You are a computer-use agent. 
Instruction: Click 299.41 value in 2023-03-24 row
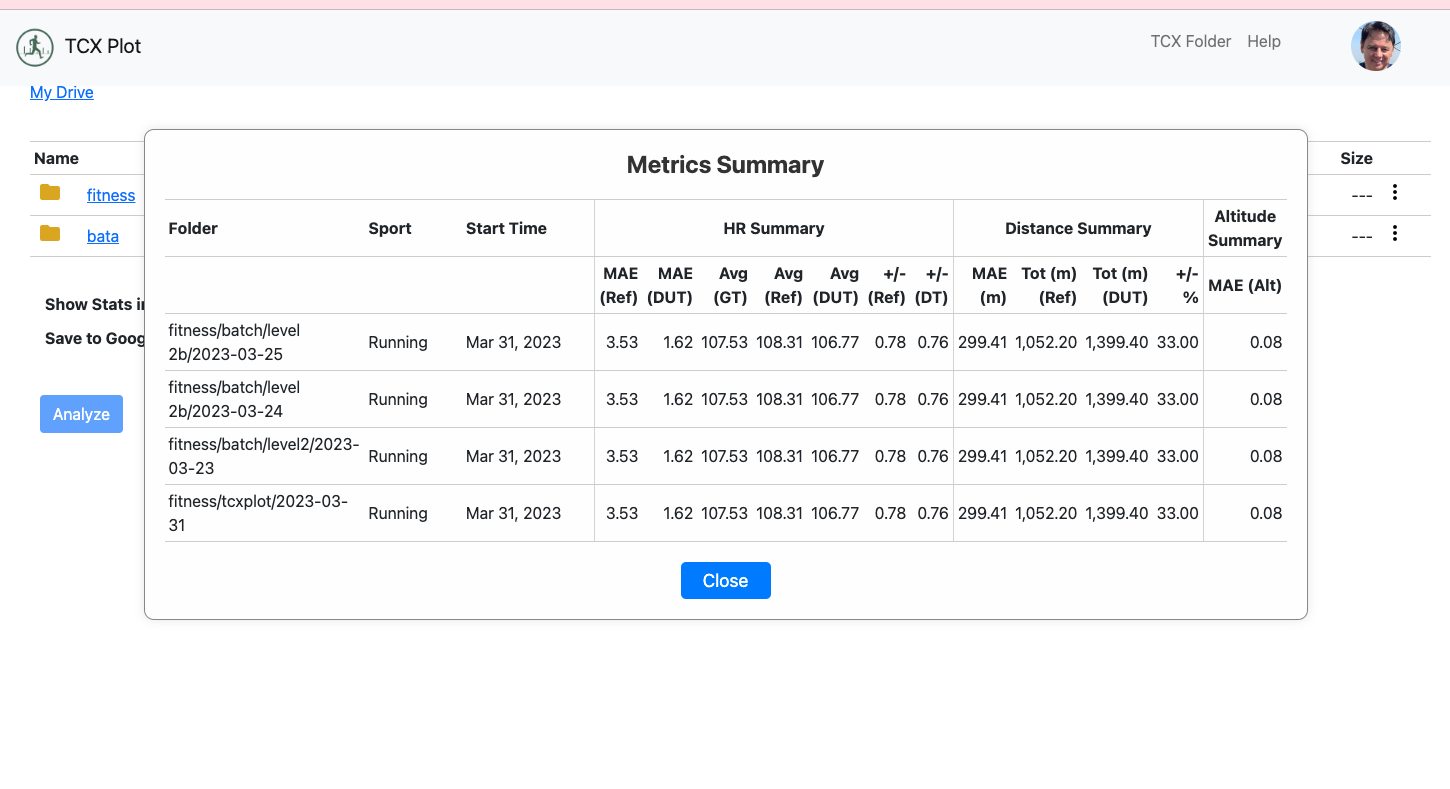983,399
